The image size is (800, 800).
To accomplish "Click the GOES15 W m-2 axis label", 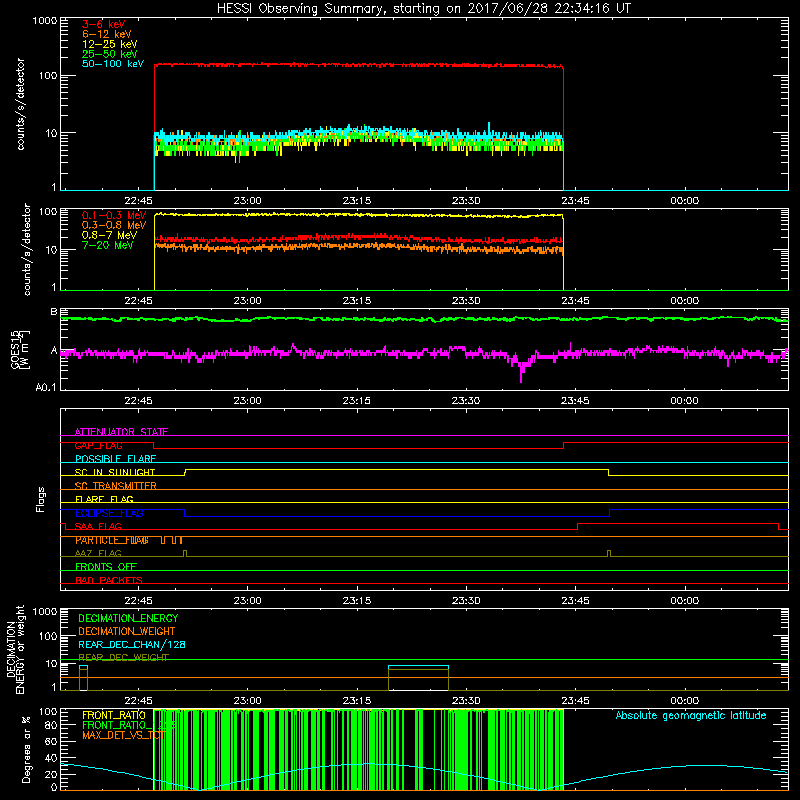I will (20, 349).
